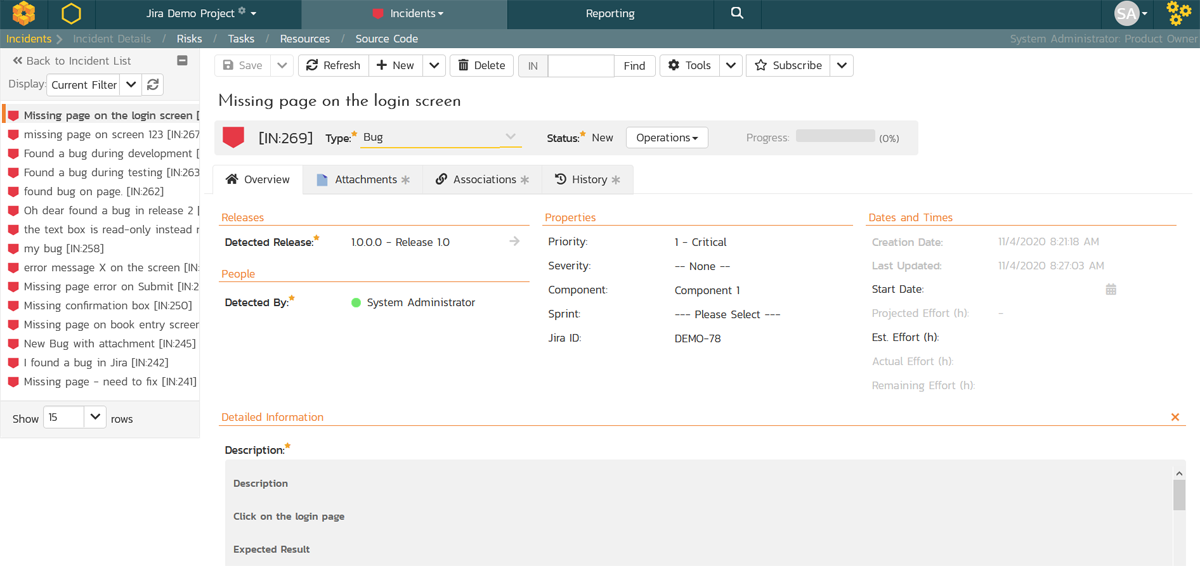This screenshot has height=566, width=1200.
Task: Click the refresh icon beside Current Filter
Action: pyautogui.click(x=153, y=85)
